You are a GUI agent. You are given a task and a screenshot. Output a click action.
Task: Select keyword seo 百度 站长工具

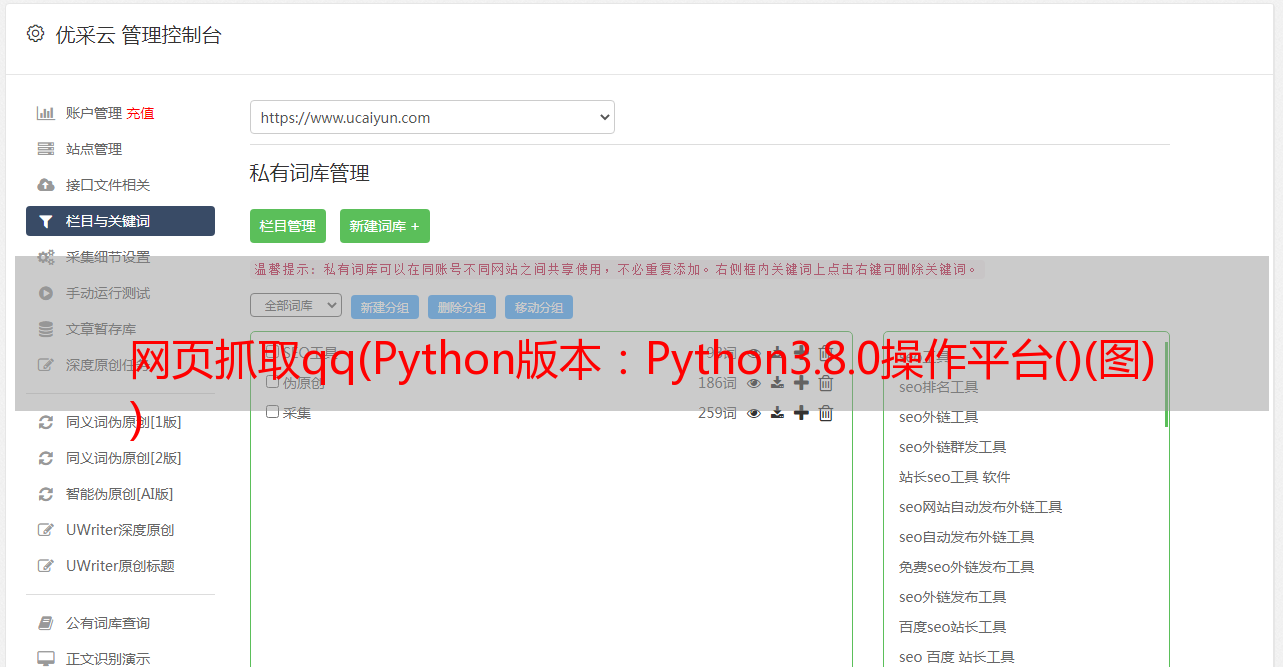957,657
